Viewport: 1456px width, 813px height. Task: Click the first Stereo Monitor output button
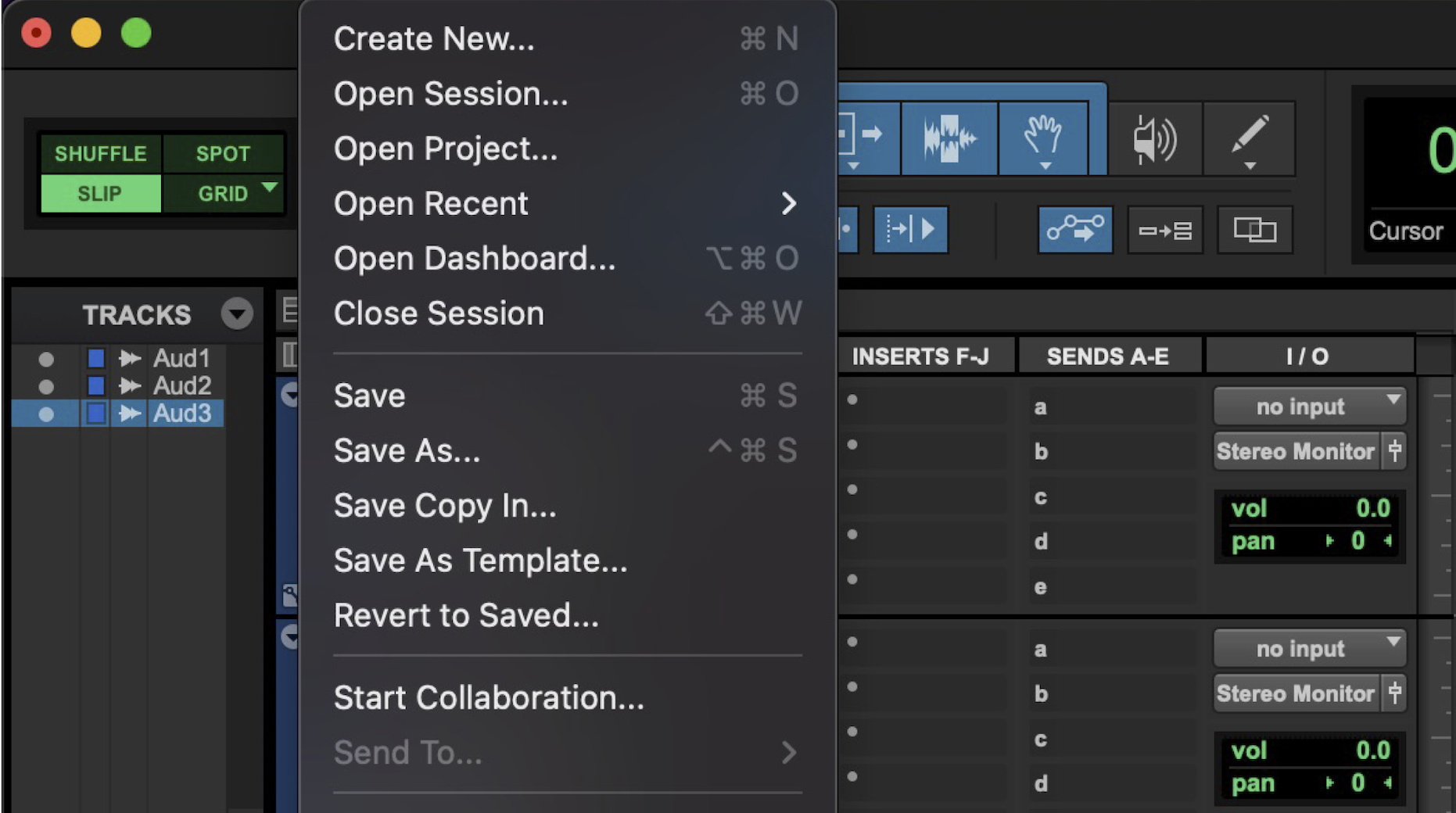tap(1295, 452)
